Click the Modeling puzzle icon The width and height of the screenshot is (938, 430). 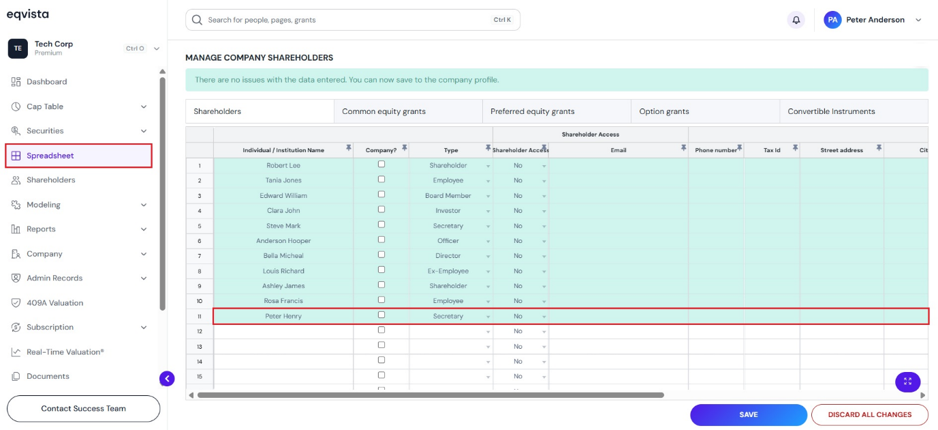tap(16, 205)
